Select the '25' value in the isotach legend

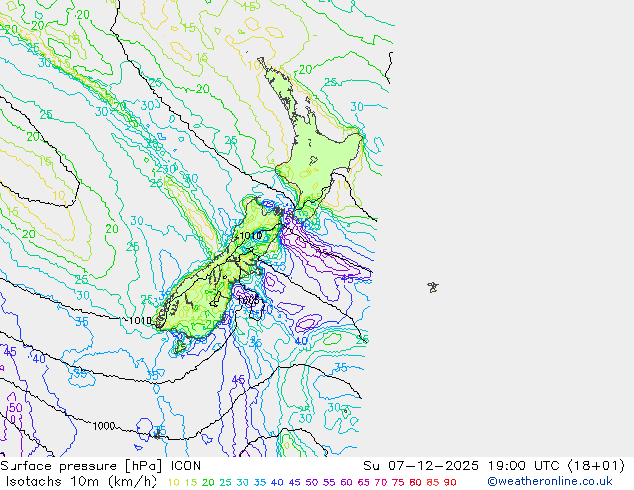pyautogui.click(x=226, y=482)
